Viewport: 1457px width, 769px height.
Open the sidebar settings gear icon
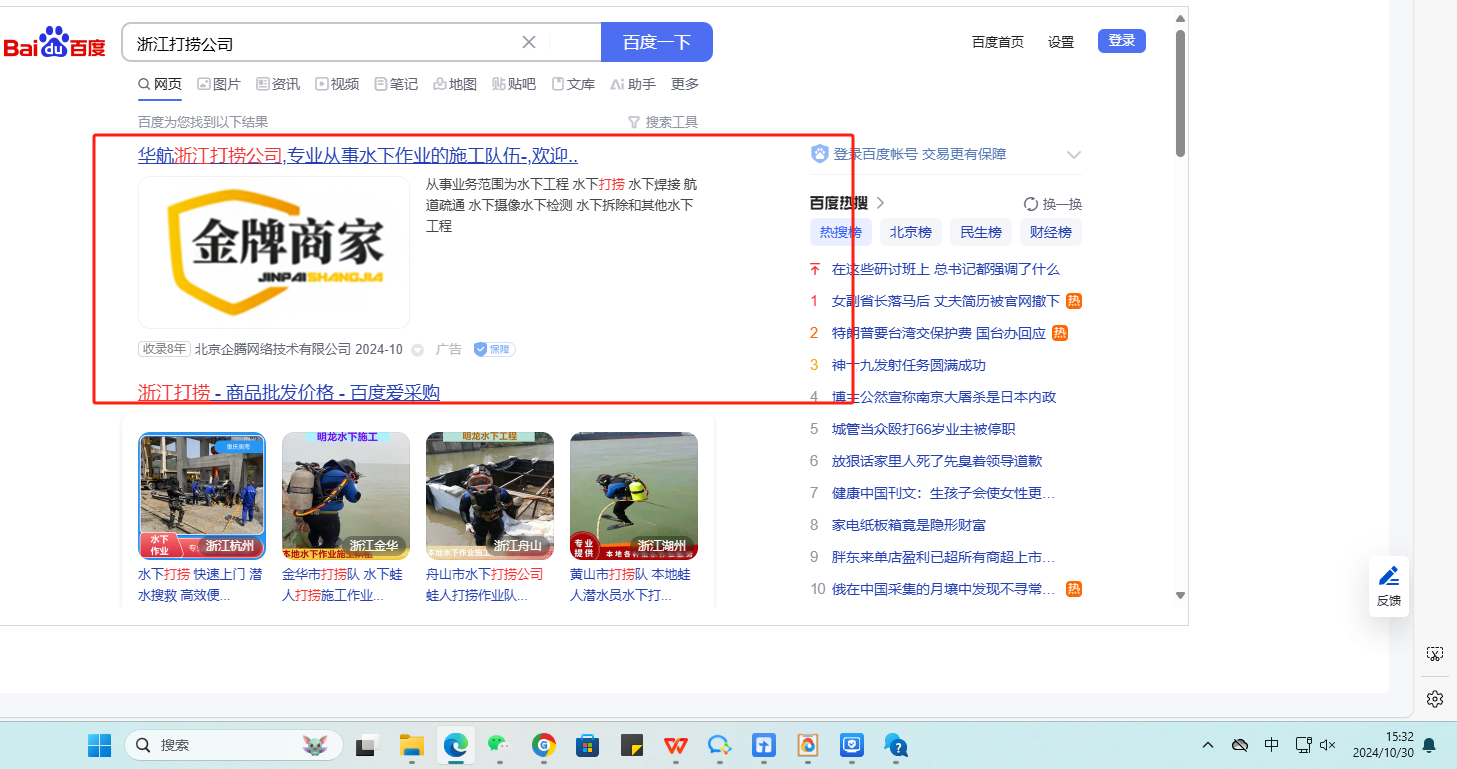1435,698
